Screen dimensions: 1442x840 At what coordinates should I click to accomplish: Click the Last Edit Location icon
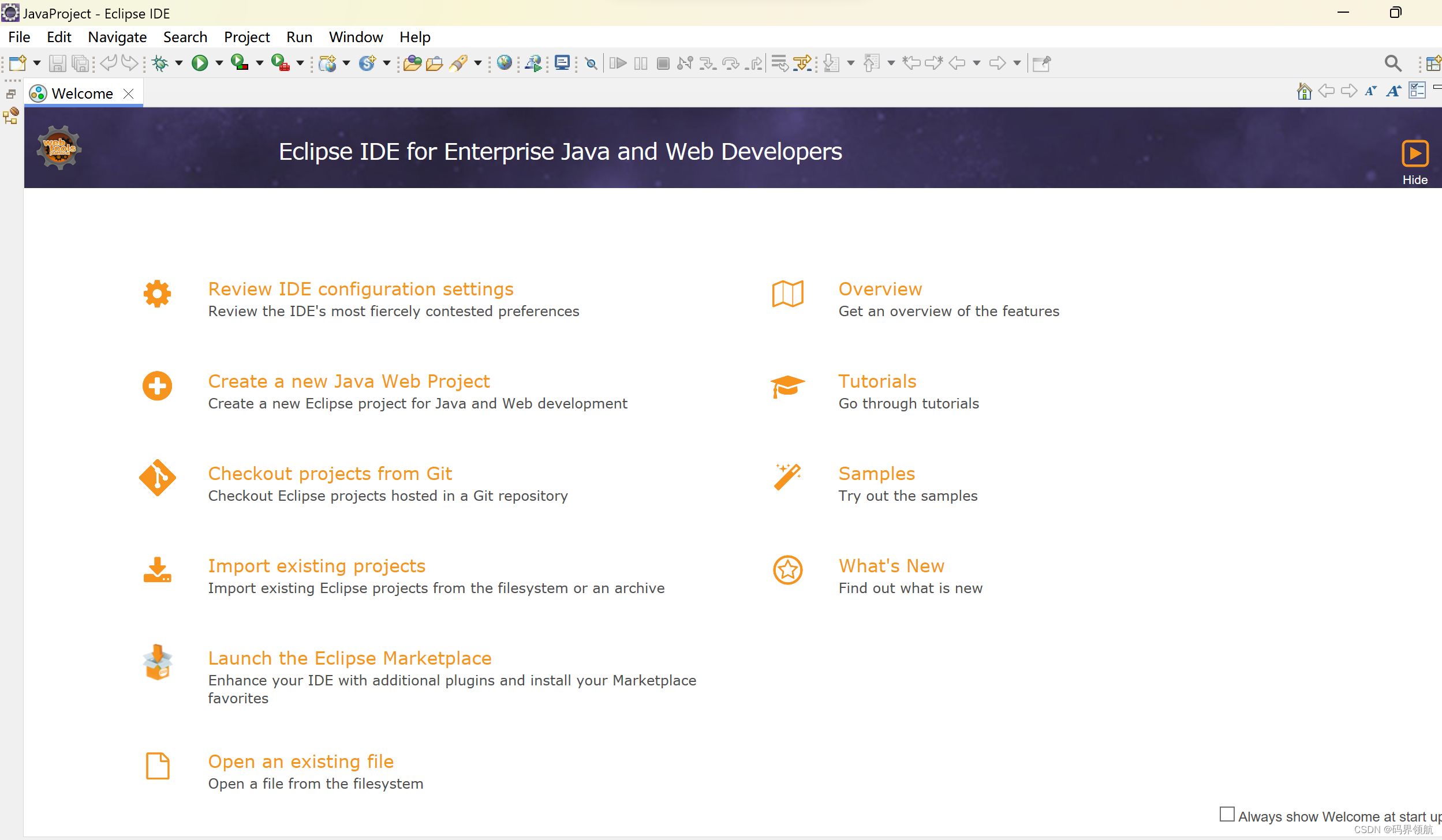(x=911, y=62)
